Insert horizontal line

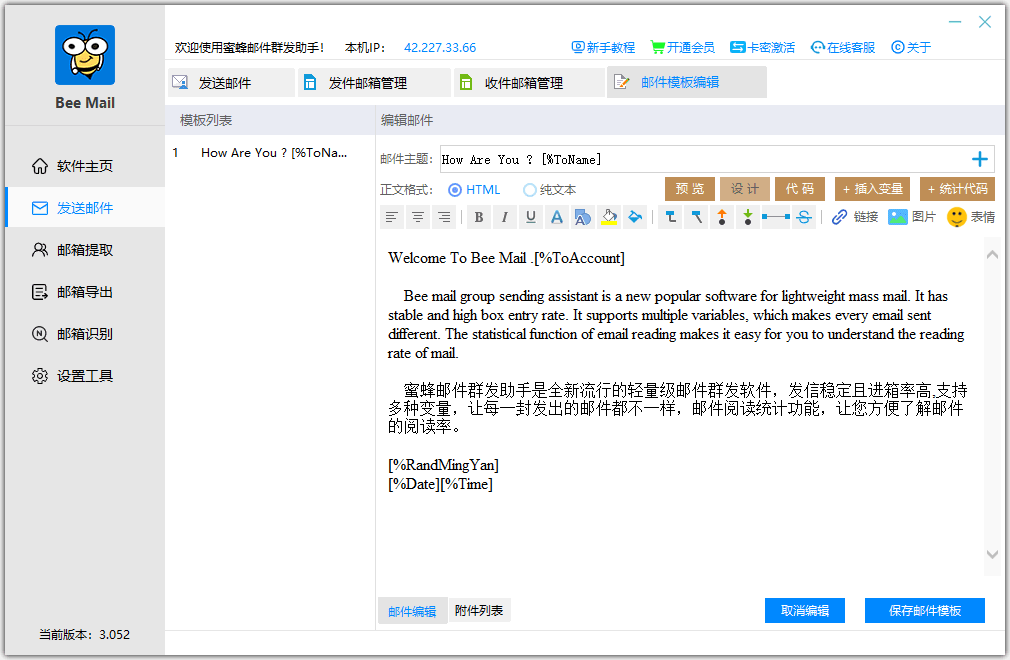pos(776,217)
